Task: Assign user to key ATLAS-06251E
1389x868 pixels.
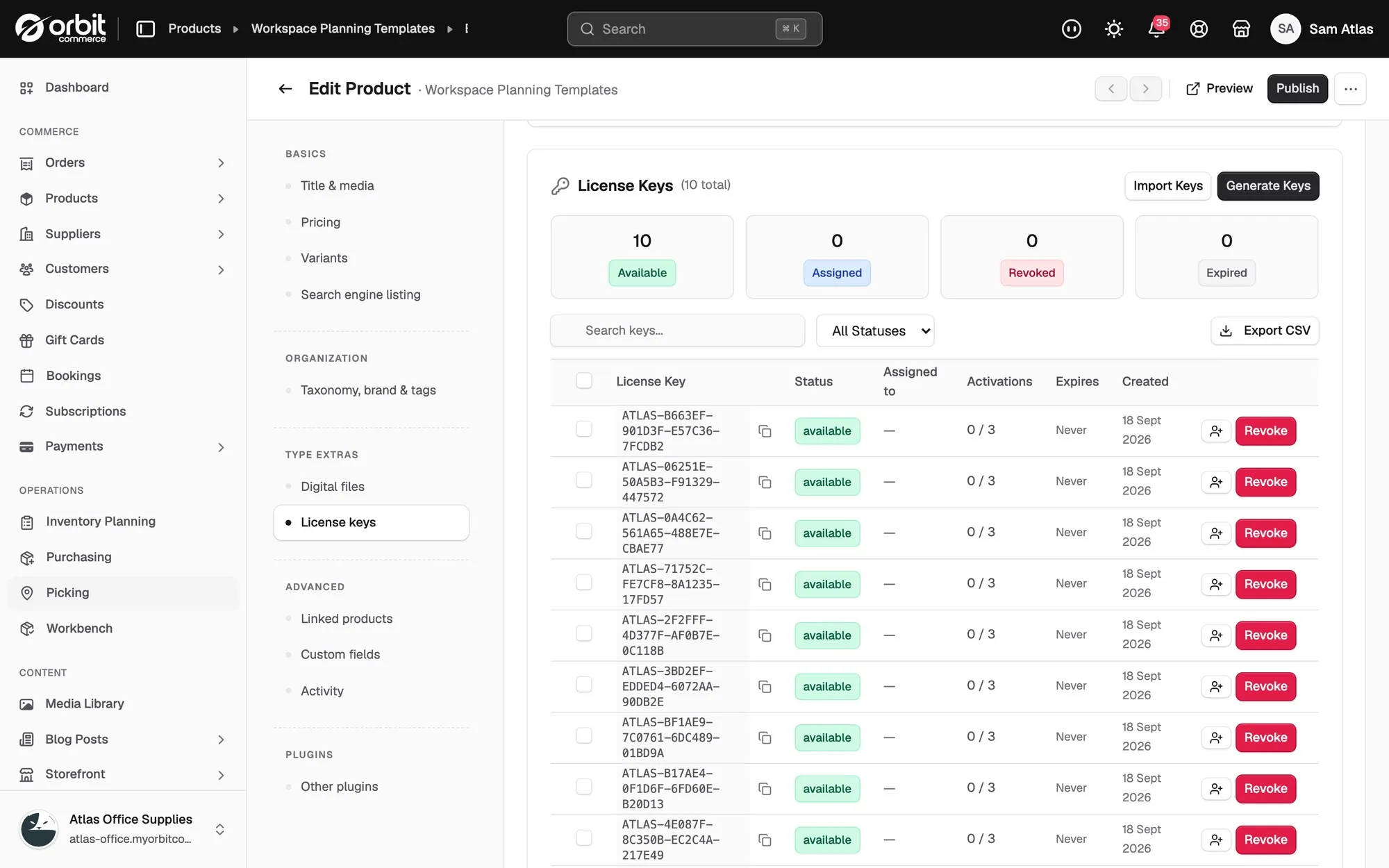Action: coord(1216,482)
